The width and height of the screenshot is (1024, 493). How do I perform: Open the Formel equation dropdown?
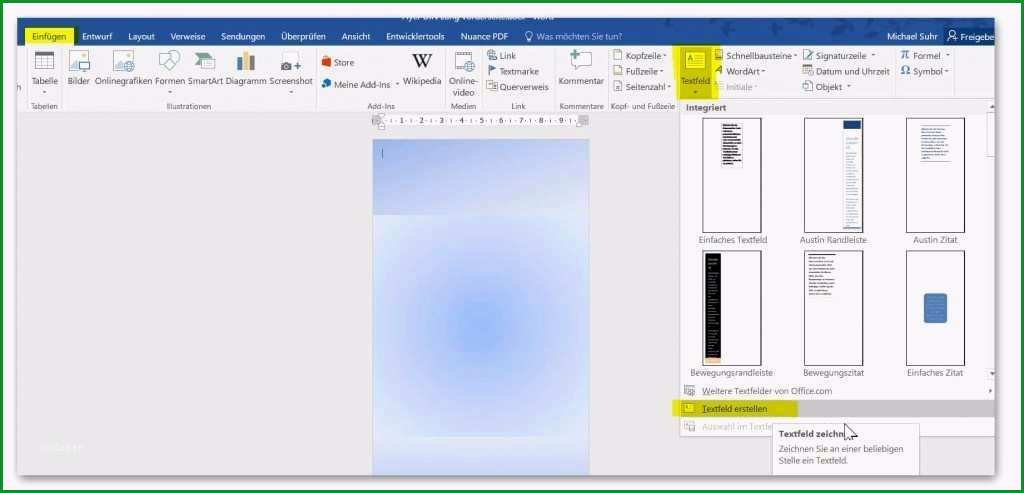[x=925, y=56]
